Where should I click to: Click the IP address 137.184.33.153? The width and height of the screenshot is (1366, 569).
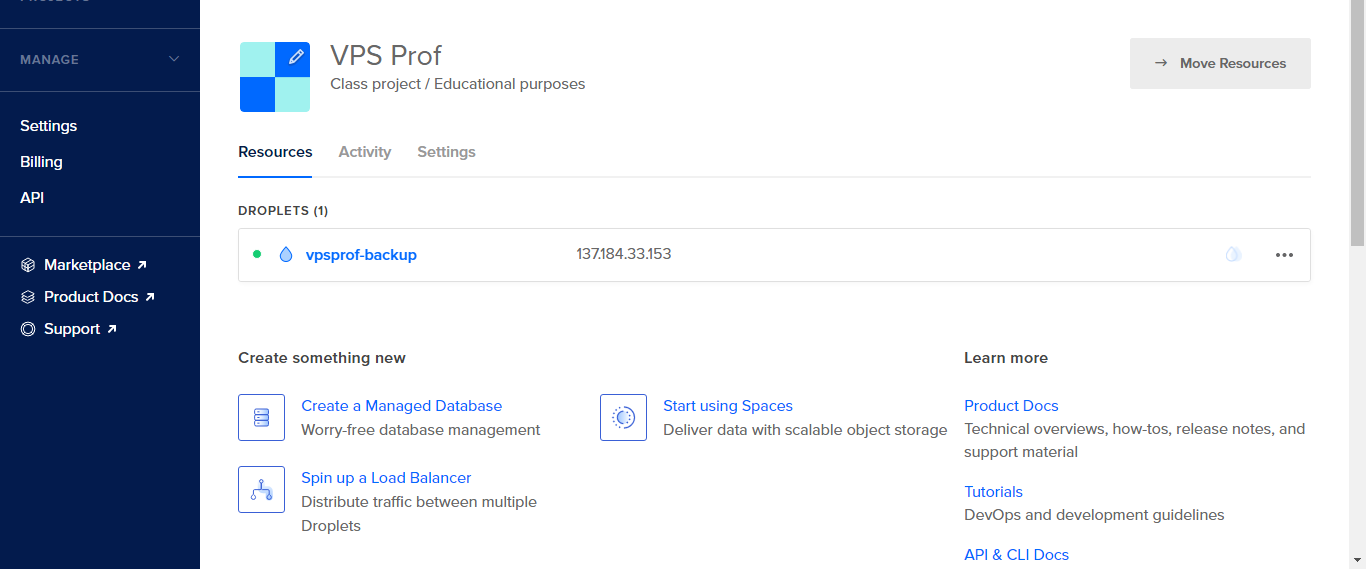(624, 254)
